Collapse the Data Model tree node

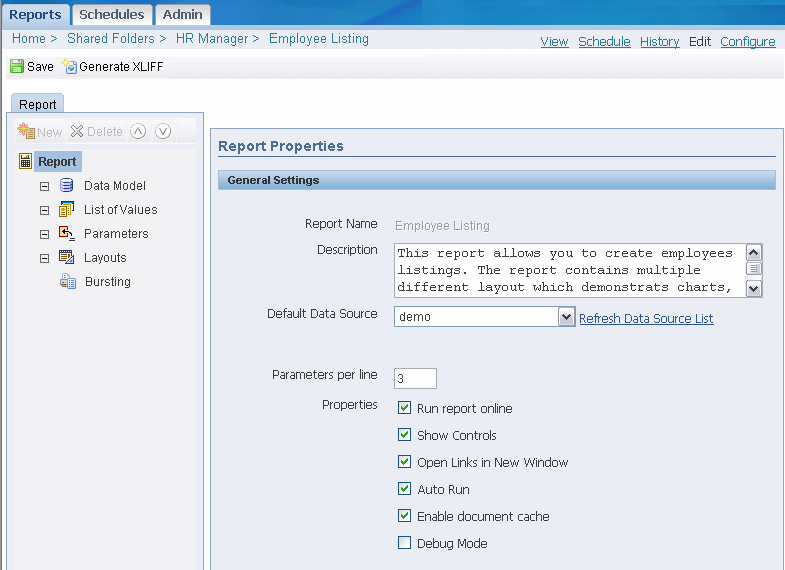tap(44, 186)
